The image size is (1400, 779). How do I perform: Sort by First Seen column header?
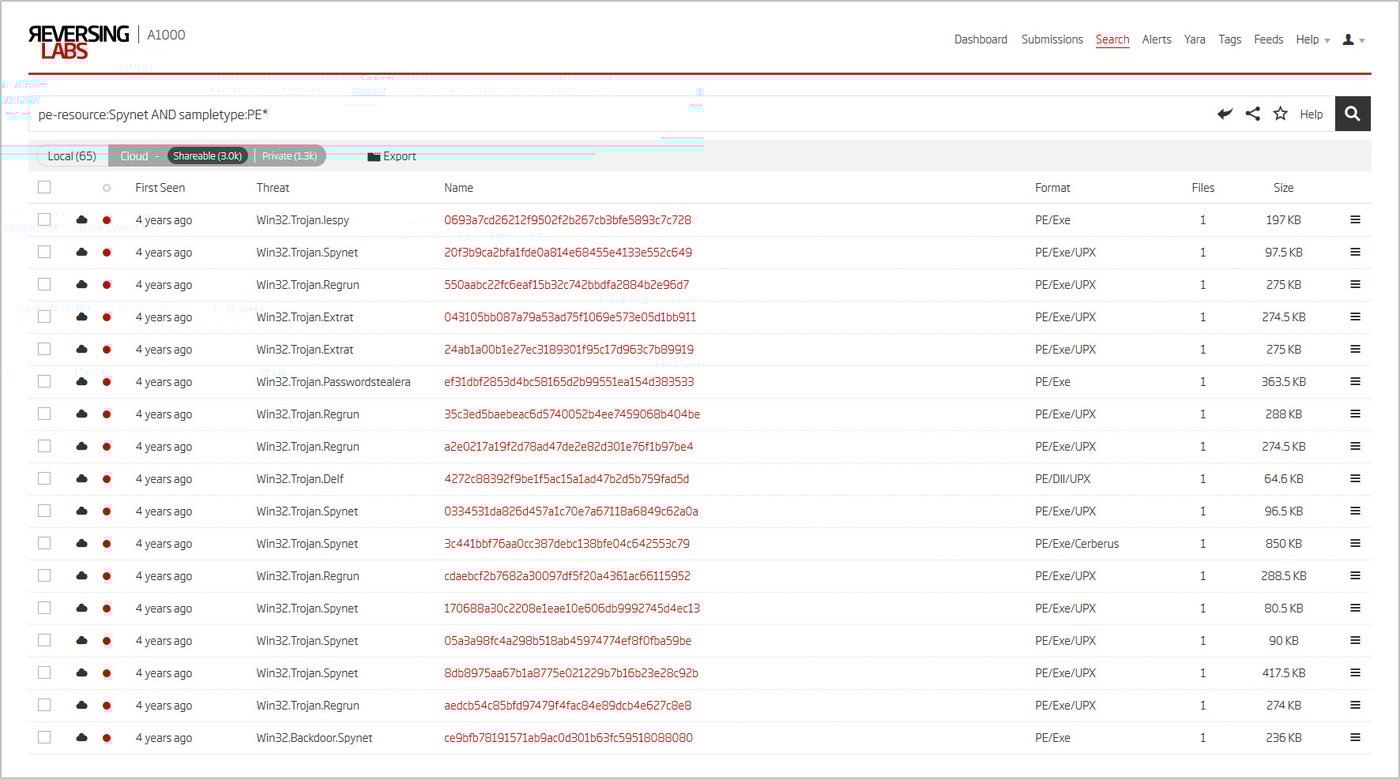(160, 188)
